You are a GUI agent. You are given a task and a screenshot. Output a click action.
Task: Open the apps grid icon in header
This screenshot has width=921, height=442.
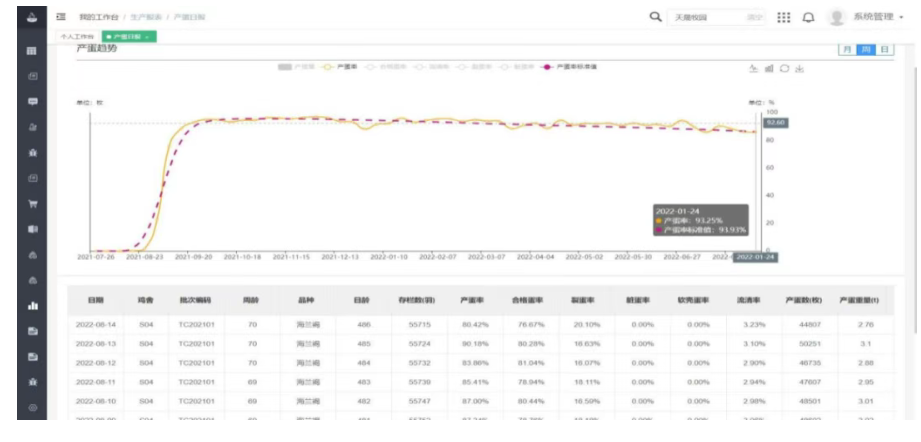(783, 18)
